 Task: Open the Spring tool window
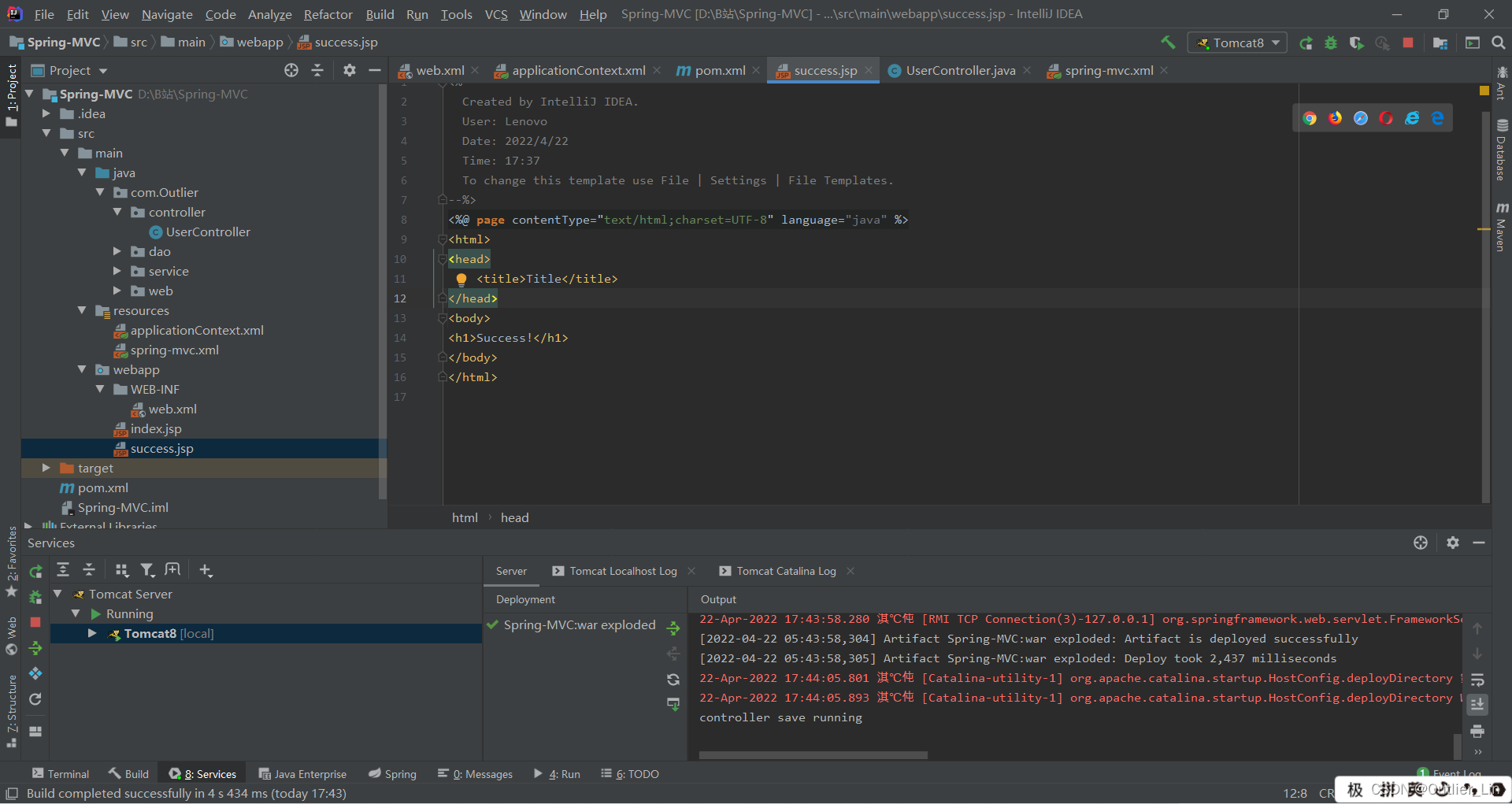pyautogui.click(x=392, y=774)
